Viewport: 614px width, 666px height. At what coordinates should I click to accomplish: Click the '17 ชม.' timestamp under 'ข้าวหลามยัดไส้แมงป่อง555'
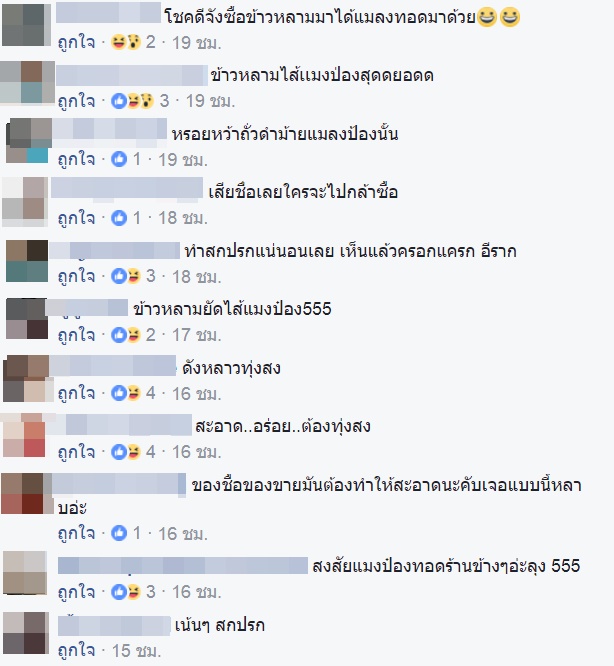click(197, 335)
